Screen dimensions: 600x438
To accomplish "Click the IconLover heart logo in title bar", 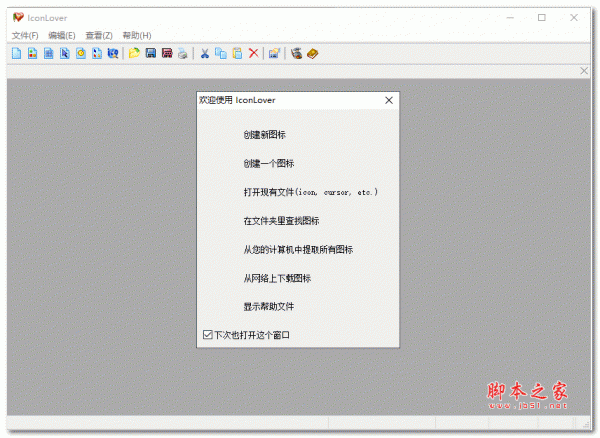I will [18, 18].
